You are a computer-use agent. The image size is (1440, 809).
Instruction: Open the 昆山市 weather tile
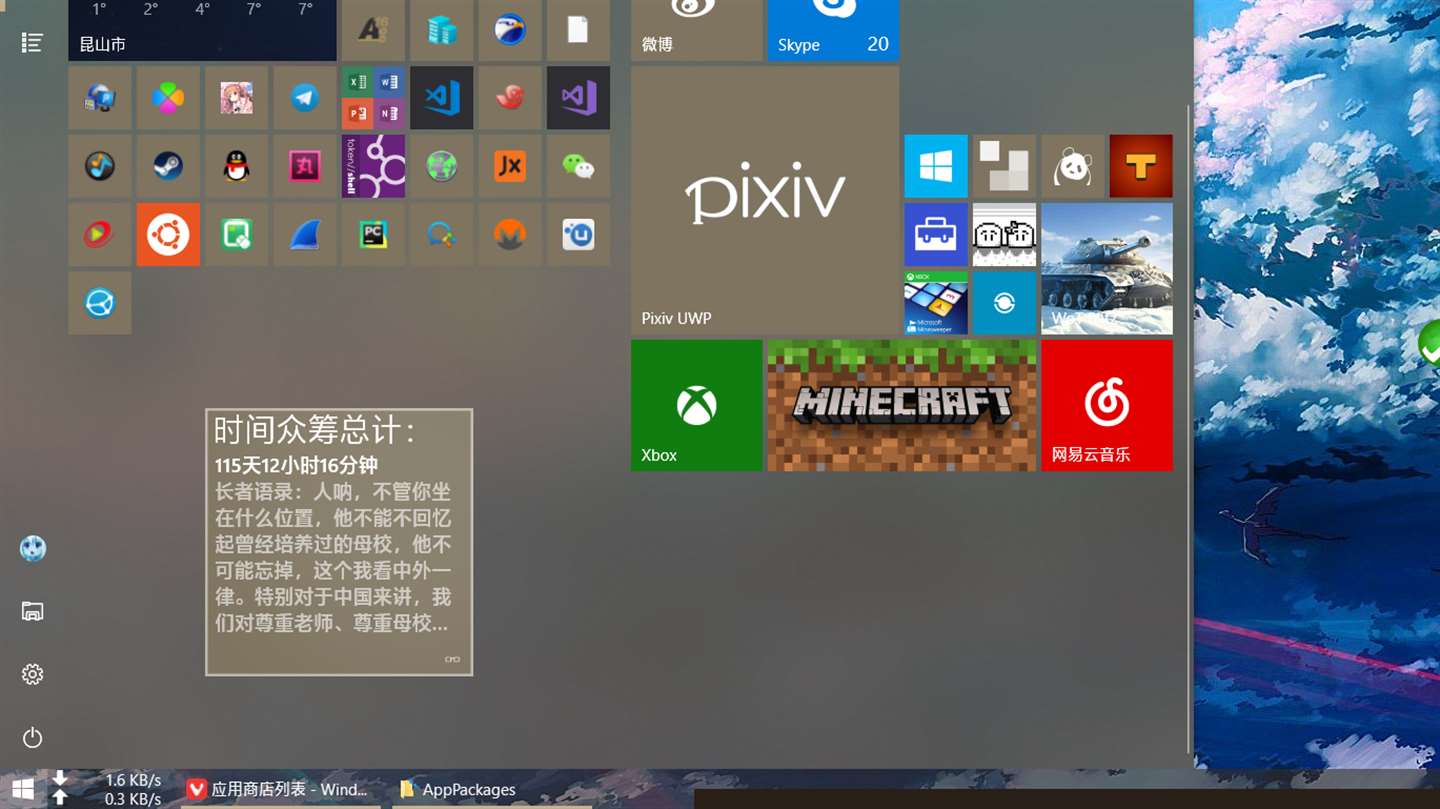click(x=202, y=30)
